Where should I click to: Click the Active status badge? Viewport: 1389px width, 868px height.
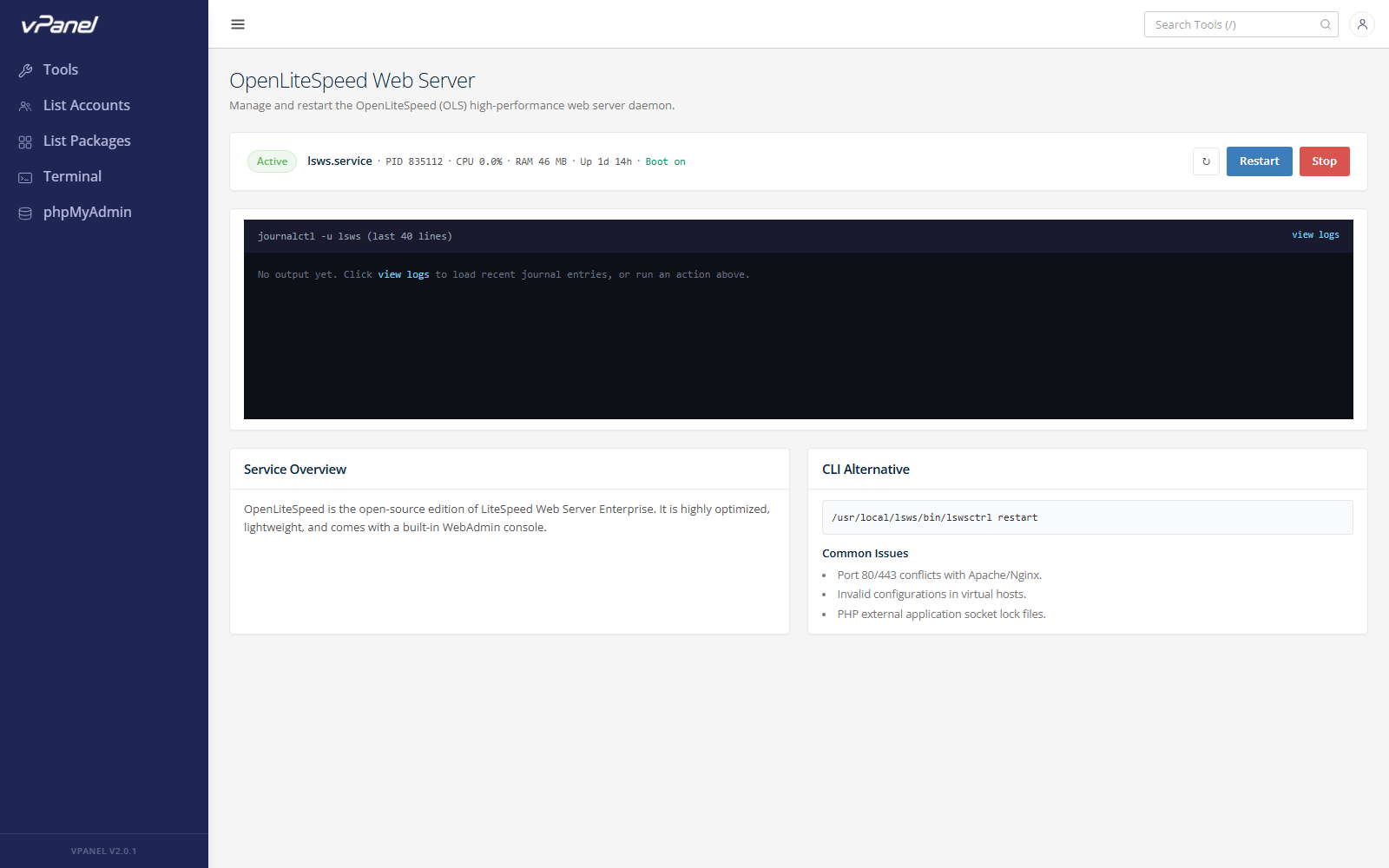(272, 161)
